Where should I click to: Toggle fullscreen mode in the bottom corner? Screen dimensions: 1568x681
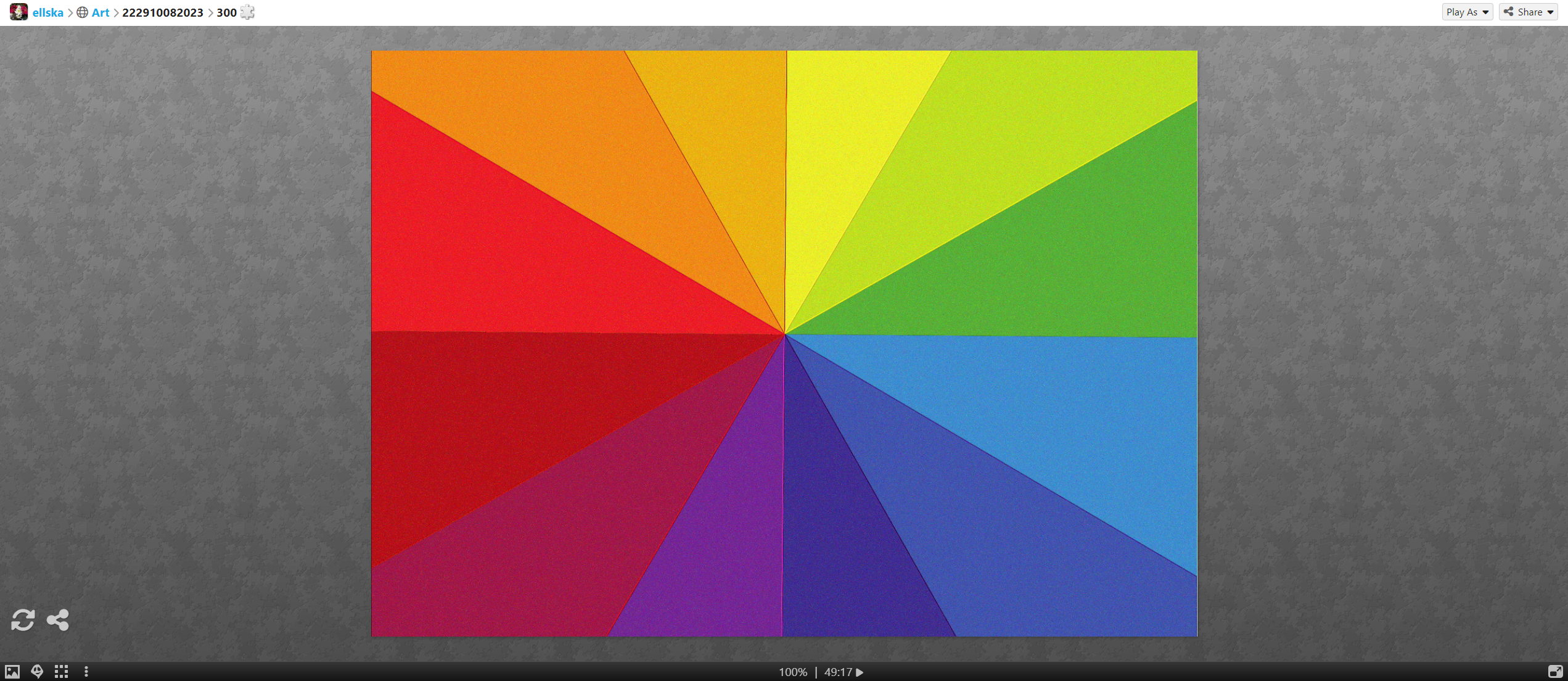[x=1555, y=672]
